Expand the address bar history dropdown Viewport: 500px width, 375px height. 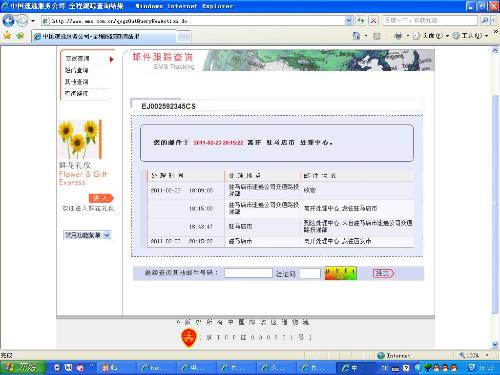[349, 21]
